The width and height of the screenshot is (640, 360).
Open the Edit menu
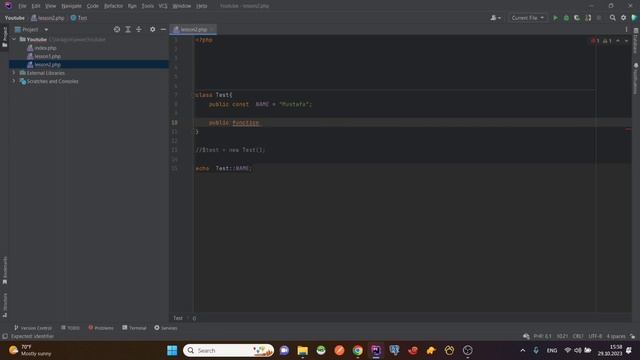[36, 6]
